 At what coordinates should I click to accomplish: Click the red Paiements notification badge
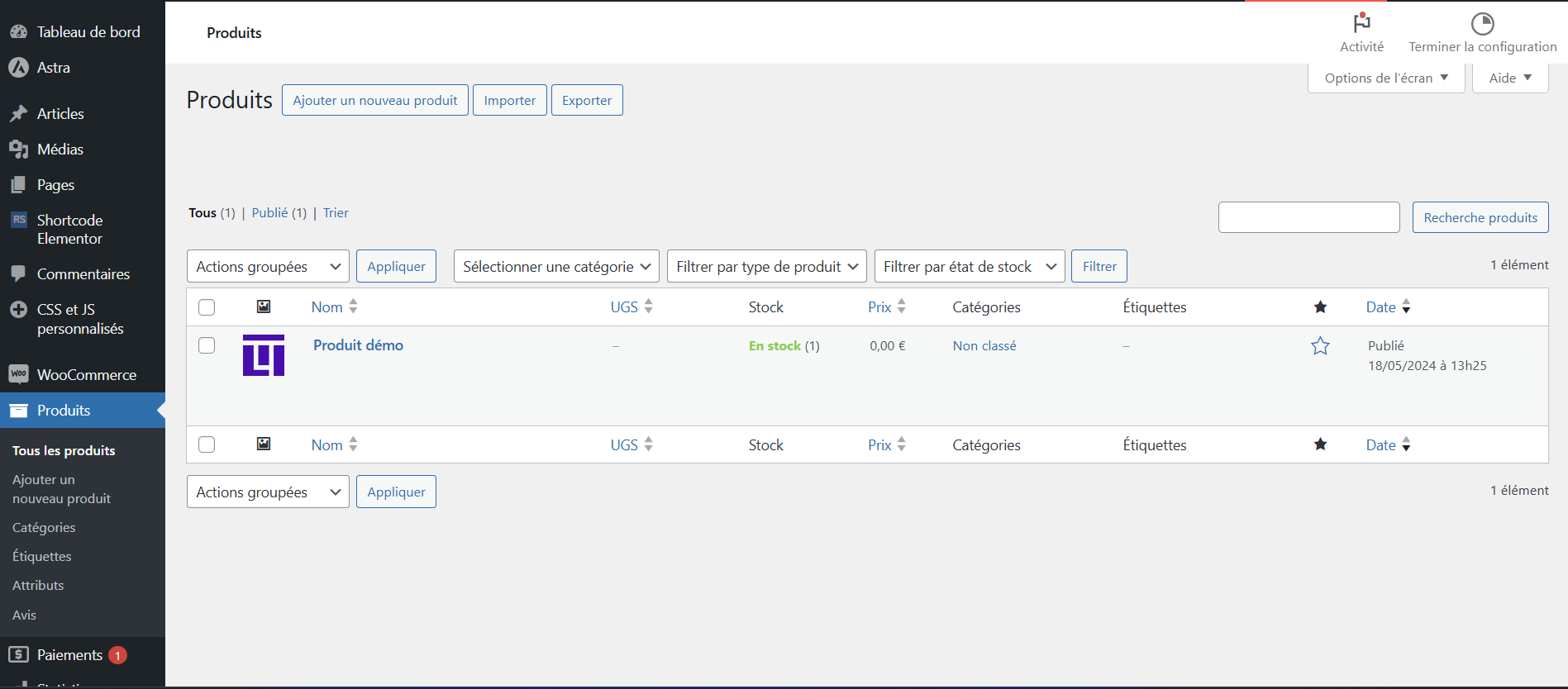pyautogui.click(x=117, y=655)
